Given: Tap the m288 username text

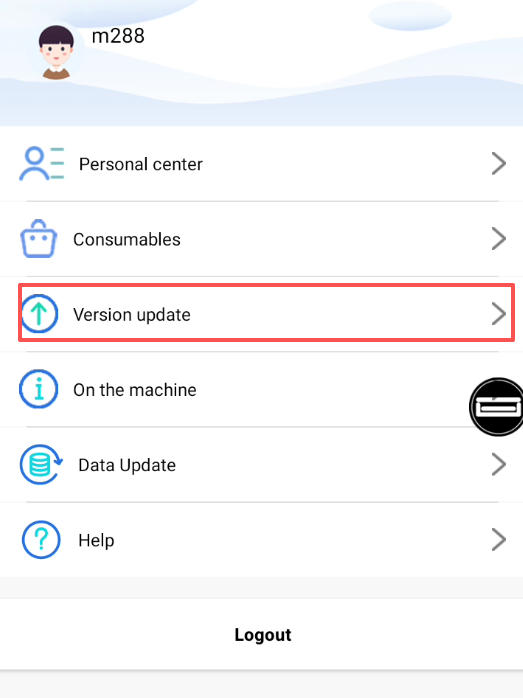Looking at the screenshot, I should (118, 36).
